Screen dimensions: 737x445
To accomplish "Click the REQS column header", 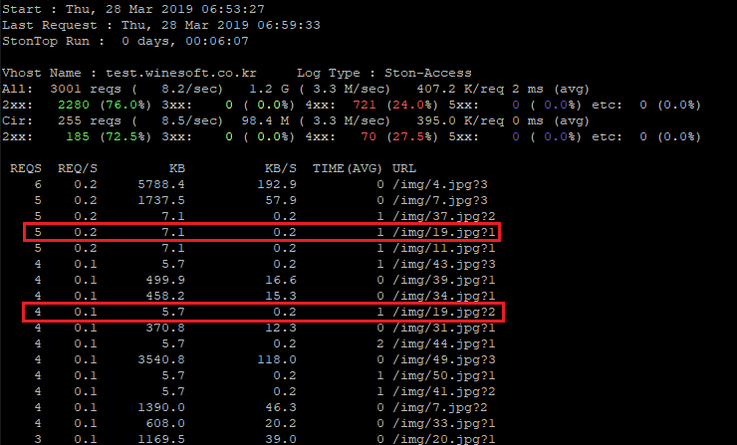I will pyautogui.click(x=26, y=169).
